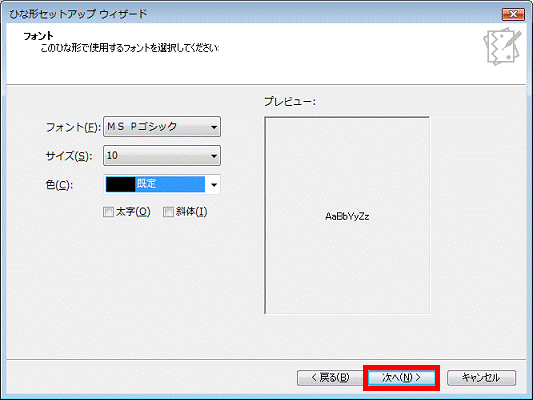Click the プレビュー label
This screenshot has height=400, width=533.
[x=290, y=102]
